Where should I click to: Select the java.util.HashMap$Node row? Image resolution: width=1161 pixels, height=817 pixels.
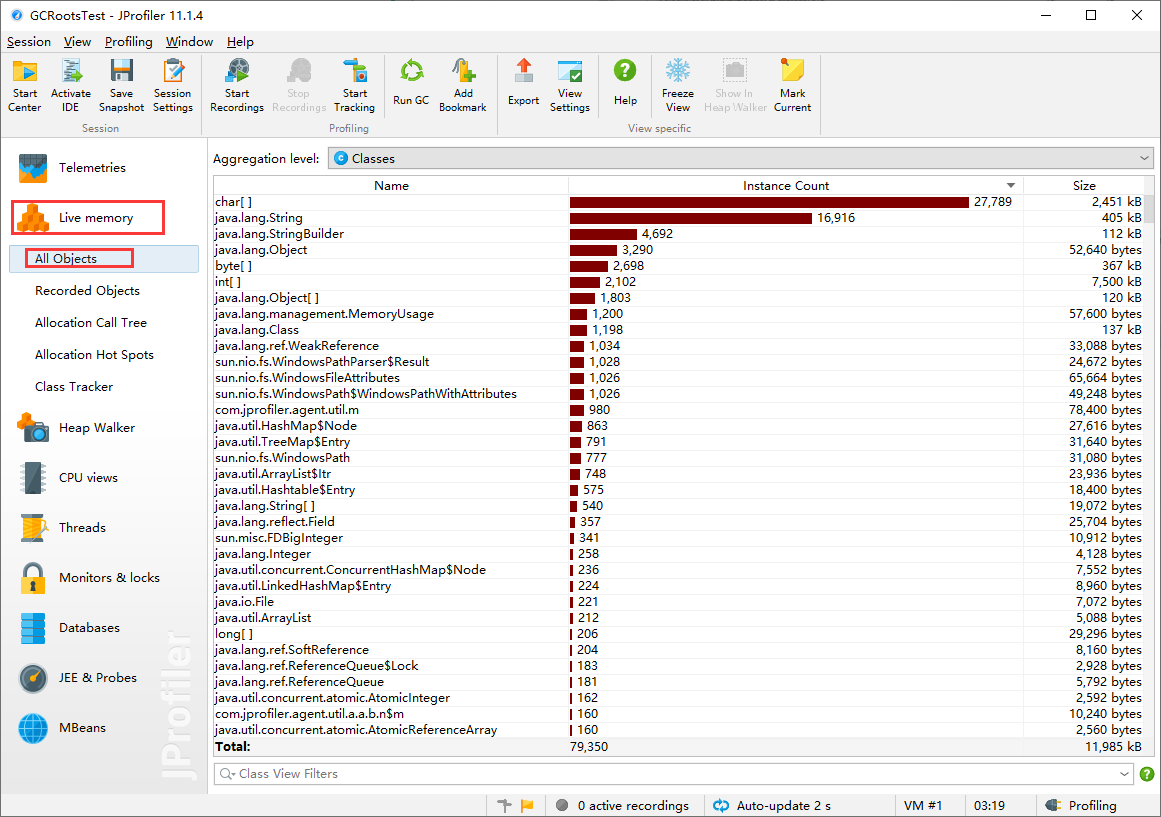point(679,426)
